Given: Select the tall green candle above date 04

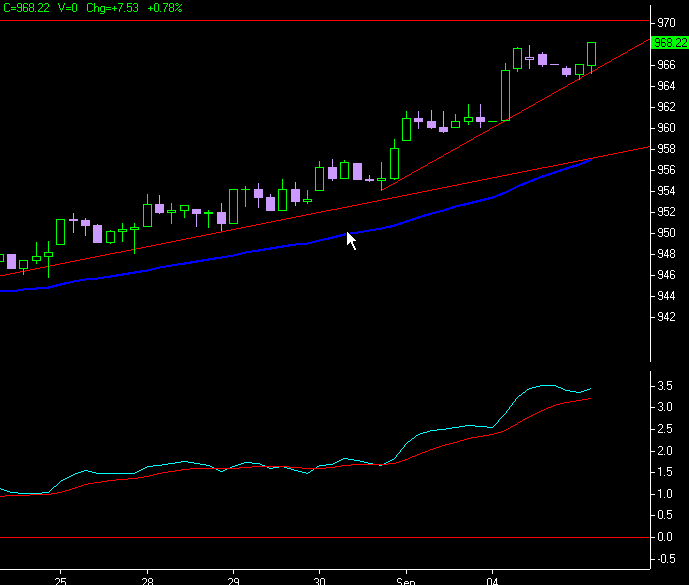Looking at the screenshot, I should 506,94.
